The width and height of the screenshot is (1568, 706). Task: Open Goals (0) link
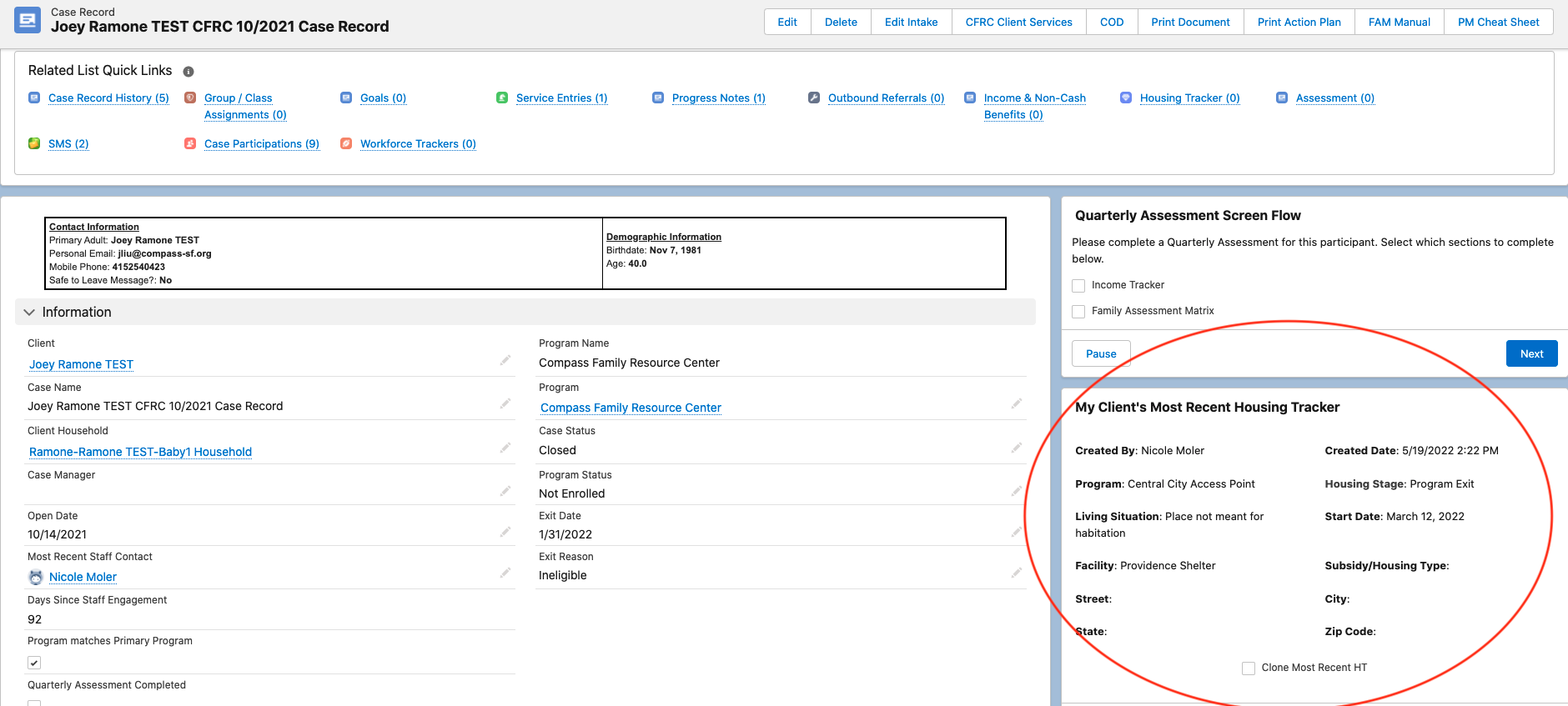tap(384, 98)
